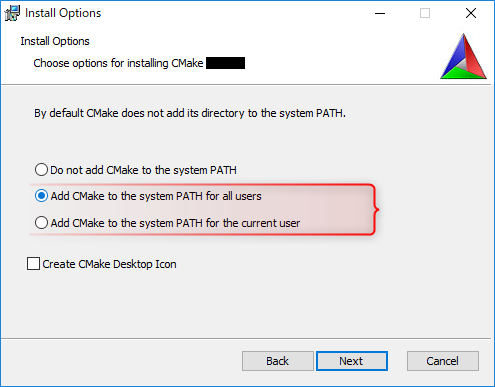Image resolution: width=495 pixels, height=387 pixels.
Task: Click the 'Install Options' title bar text
Action: [63, 13]
